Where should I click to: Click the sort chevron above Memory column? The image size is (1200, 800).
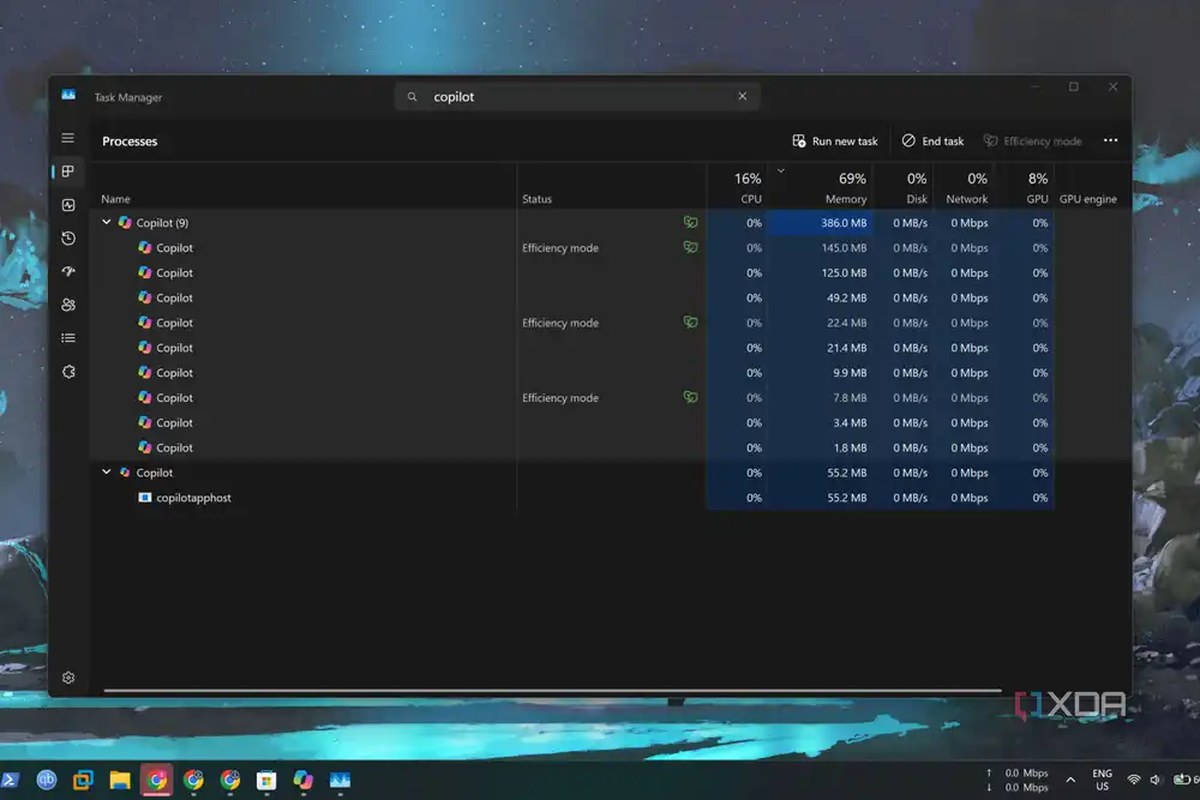coord(781,171)
